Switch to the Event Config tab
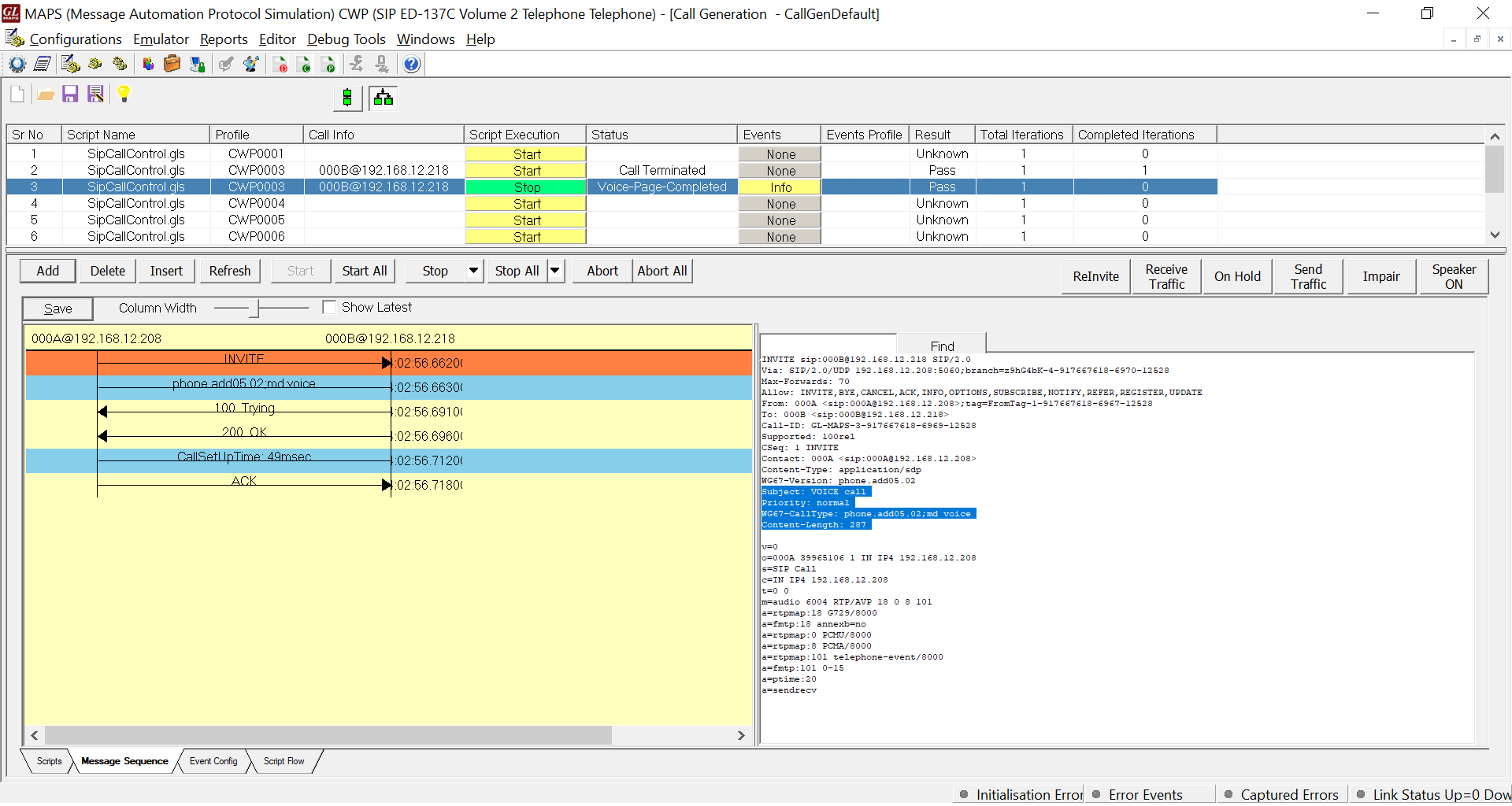The width and height of the screenshot is (1512, 806). (x=213, y=761)
